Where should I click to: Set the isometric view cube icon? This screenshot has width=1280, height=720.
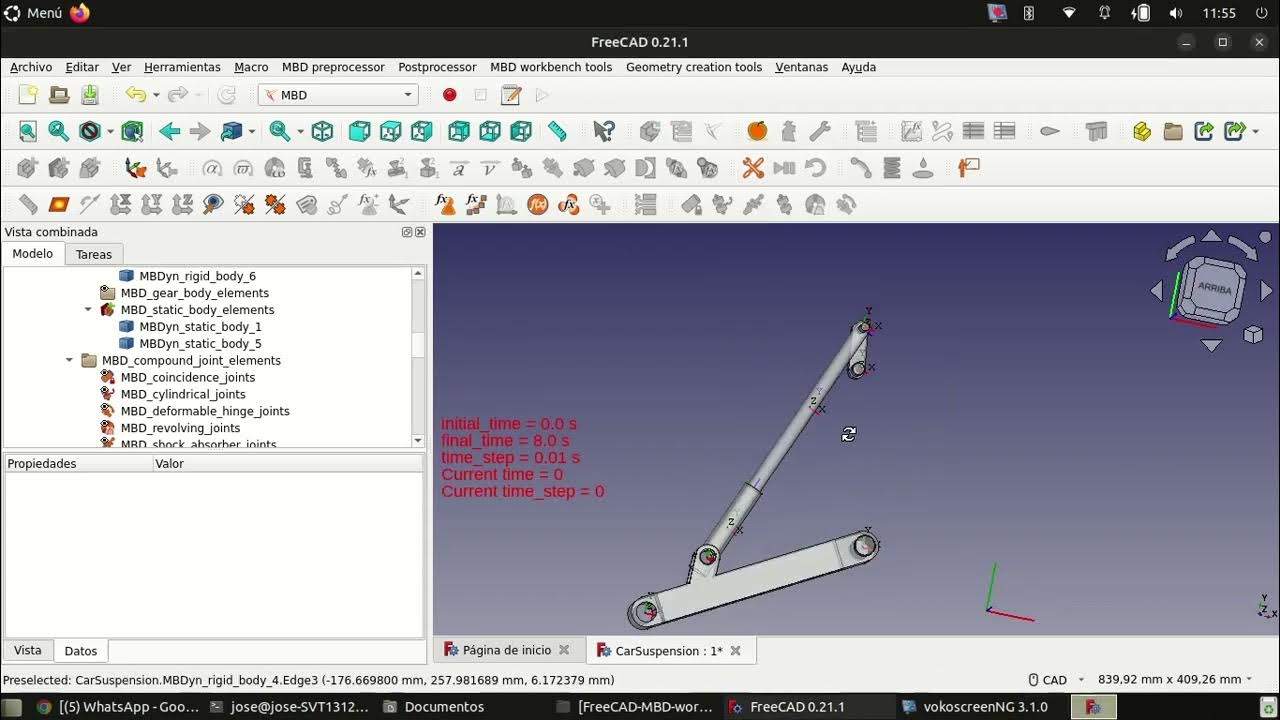coord(322,131)
